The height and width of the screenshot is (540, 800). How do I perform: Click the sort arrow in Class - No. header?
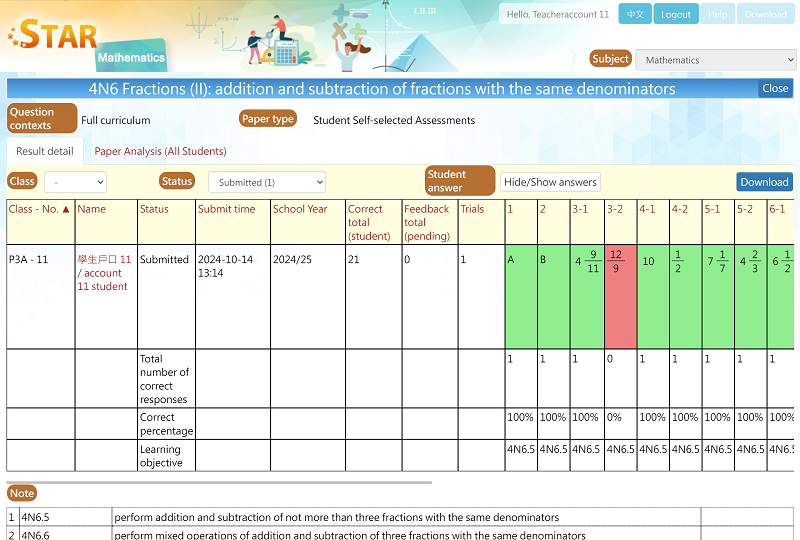click(66, 210)
